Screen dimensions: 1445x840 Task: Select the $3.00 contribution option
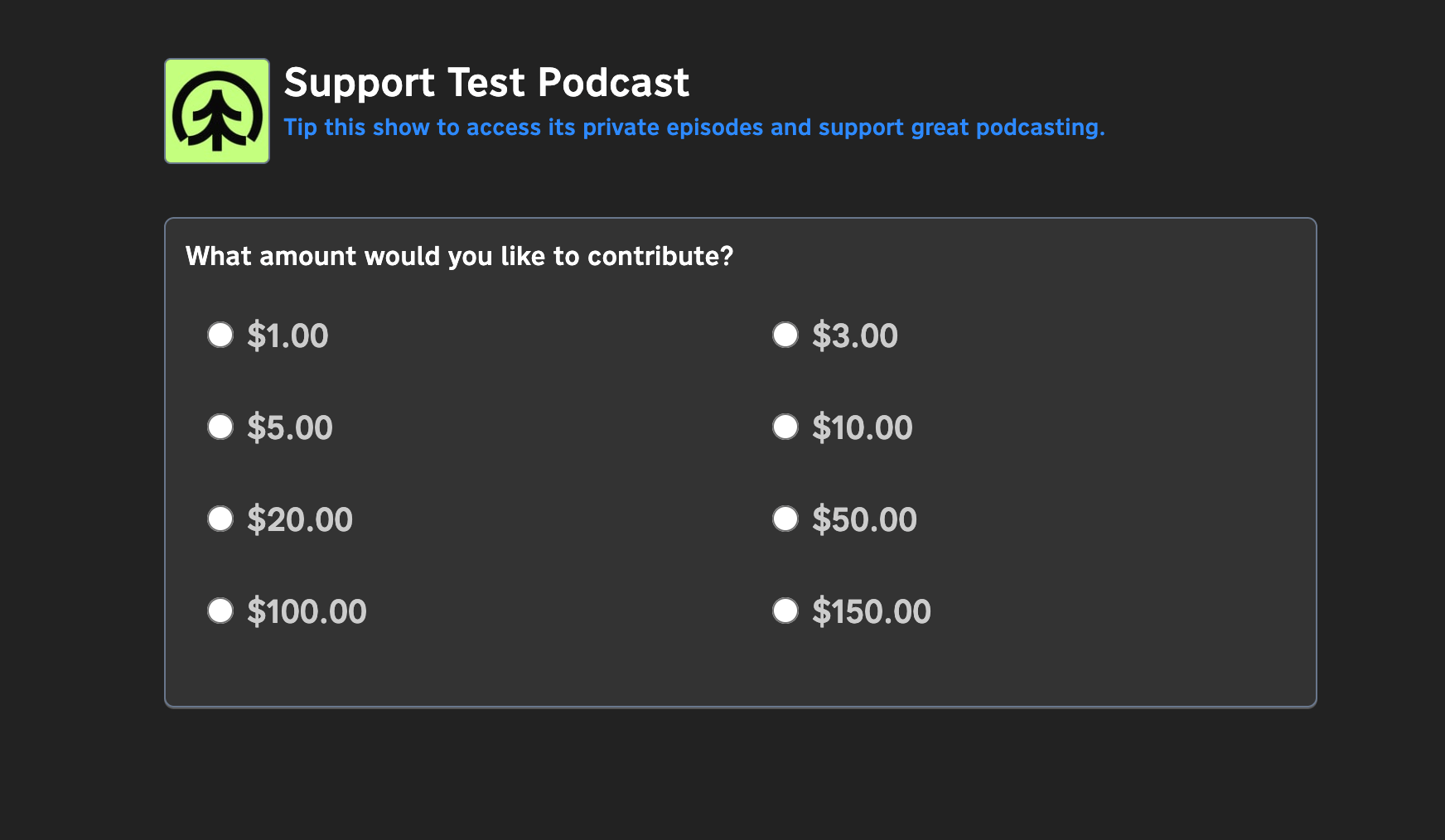coord(785,335)
